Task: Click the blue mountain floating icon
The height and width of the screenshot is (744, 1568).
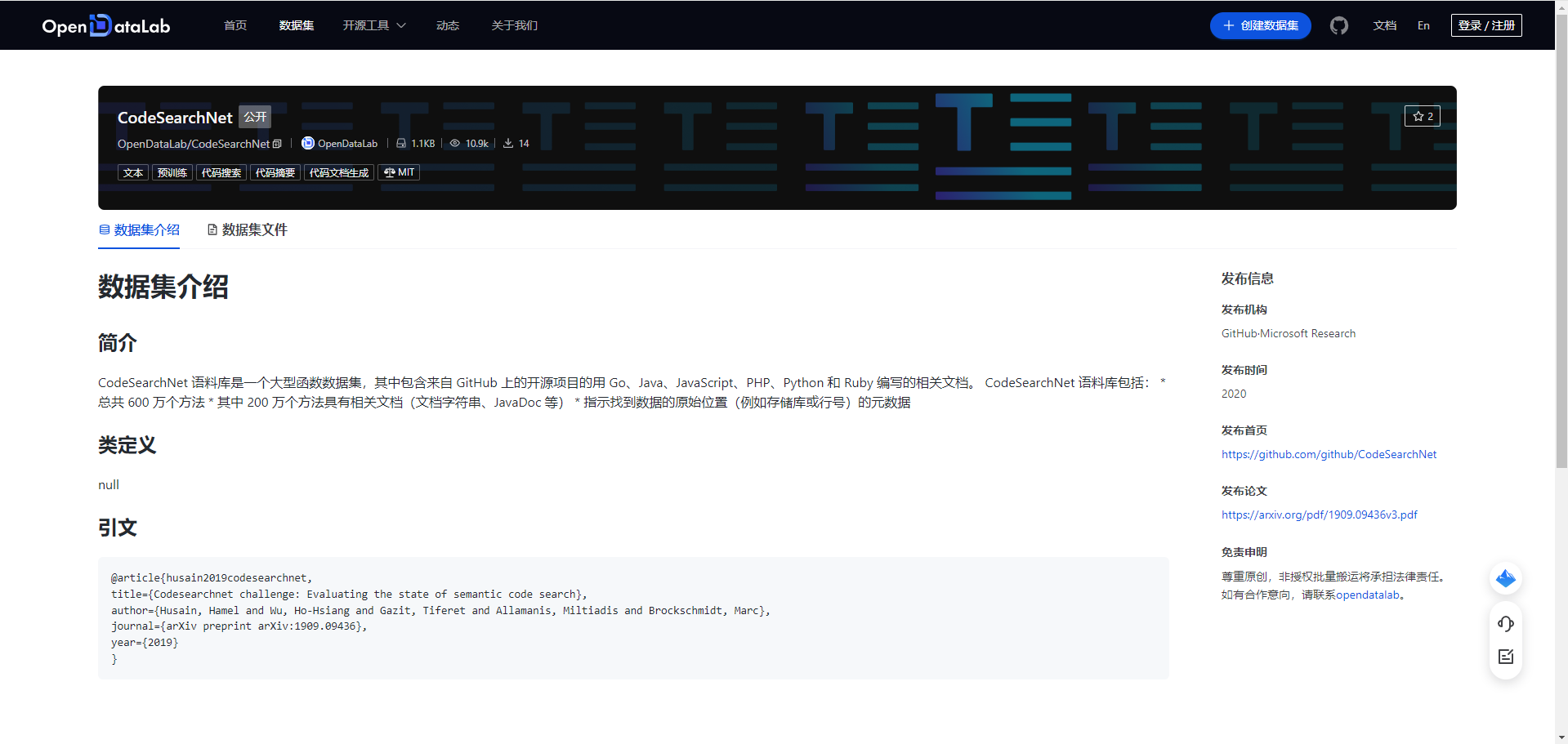Action: click(x=1505, y=578)
